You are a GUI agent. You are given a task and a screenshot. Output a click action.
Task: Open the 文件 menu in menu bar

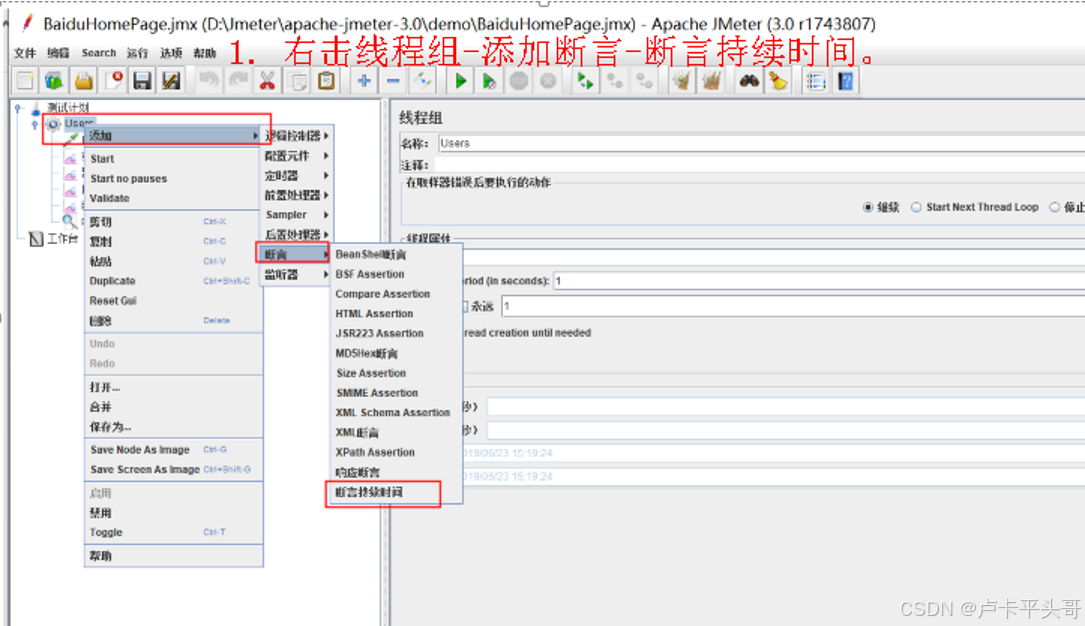(x=25, y=53)
